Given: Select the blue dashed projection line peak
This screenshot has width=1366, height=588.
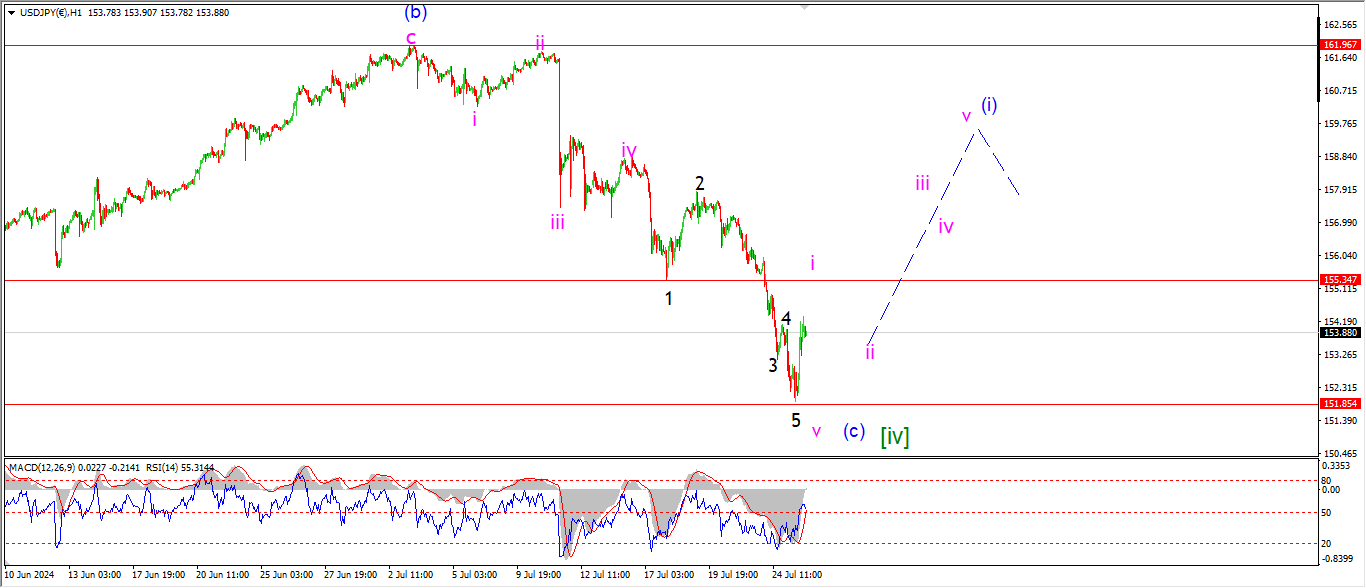Looking at the screenshot, I should click(979, 130).
